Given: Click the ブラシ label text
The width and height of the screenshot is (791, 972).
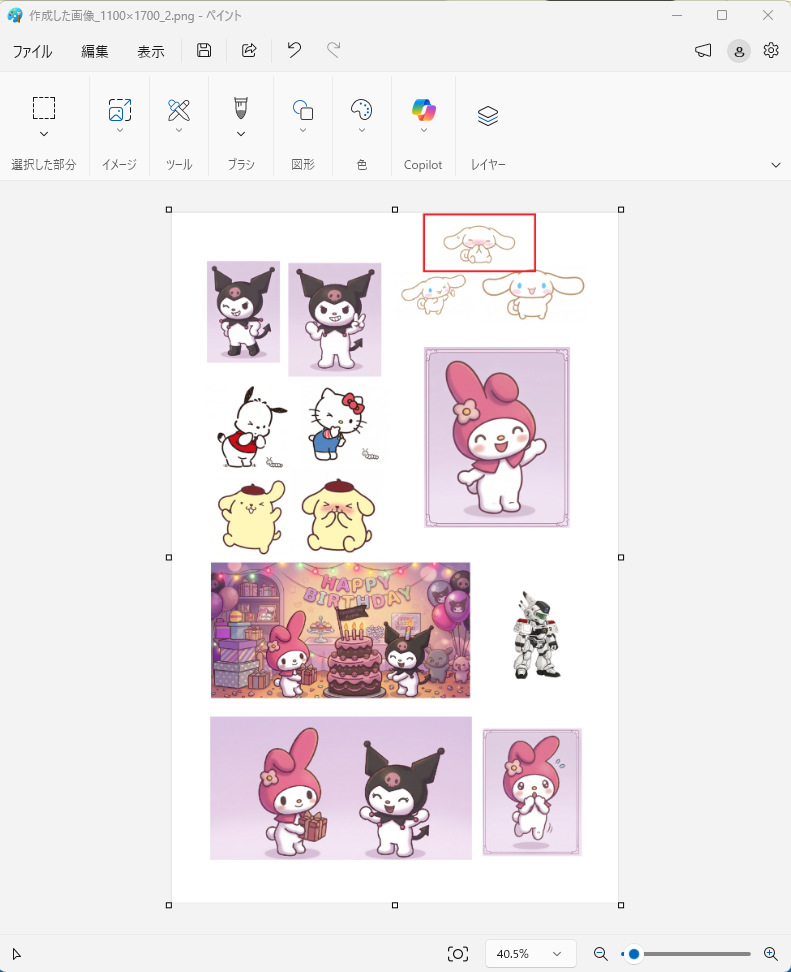Looking at the screenshot, I should point(241,164).
